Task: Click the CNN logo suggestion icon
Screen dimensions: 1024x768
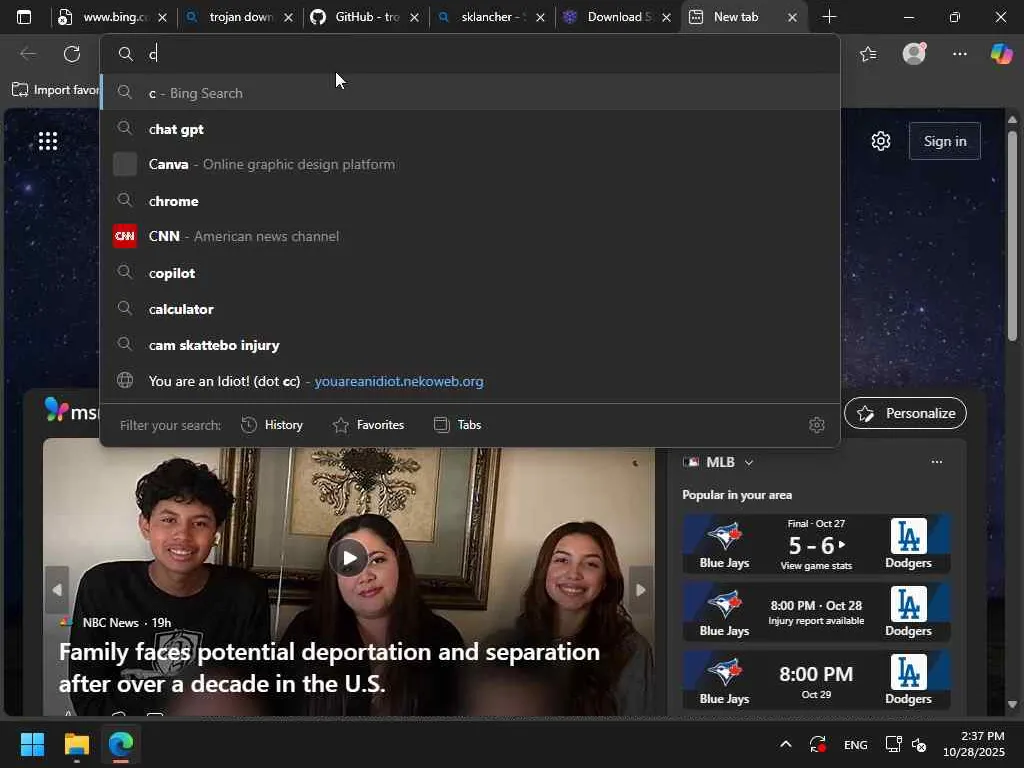Action: point(125,236)
